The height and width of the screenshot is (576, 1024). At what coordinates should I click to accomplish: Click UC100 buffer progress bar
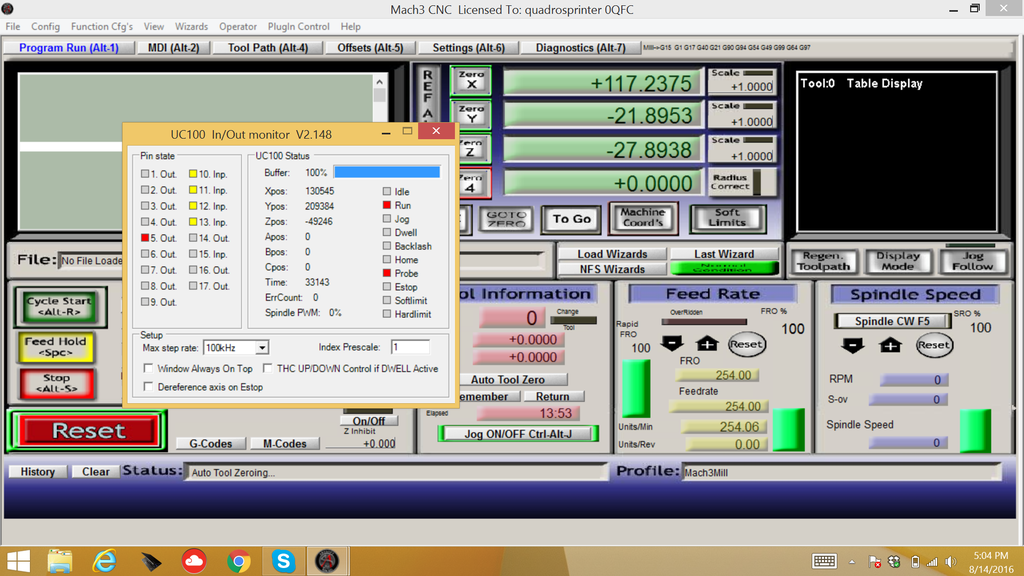pyautogui.click(x=387, y=172)
